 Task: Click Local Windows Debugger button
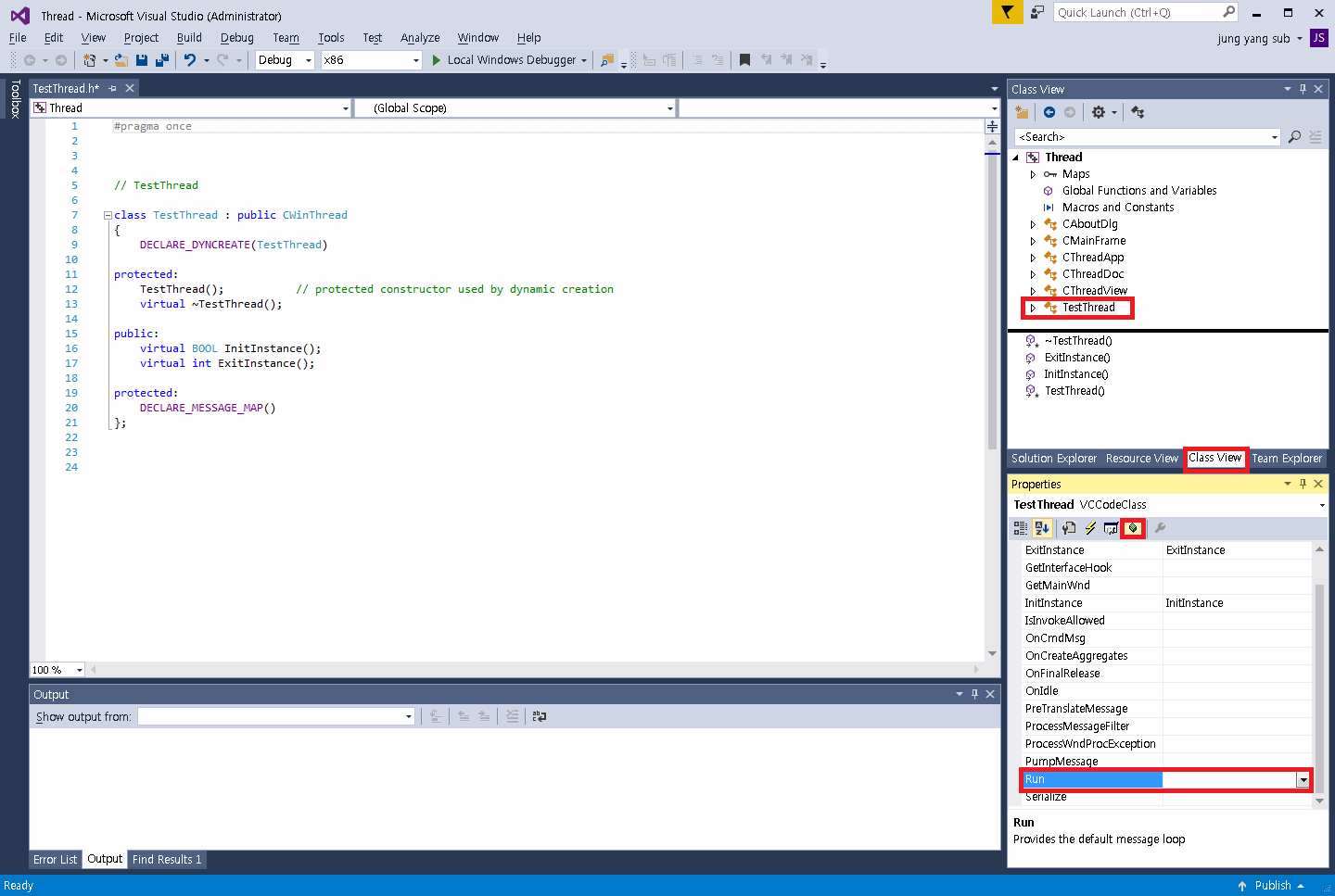pos(509,60)
